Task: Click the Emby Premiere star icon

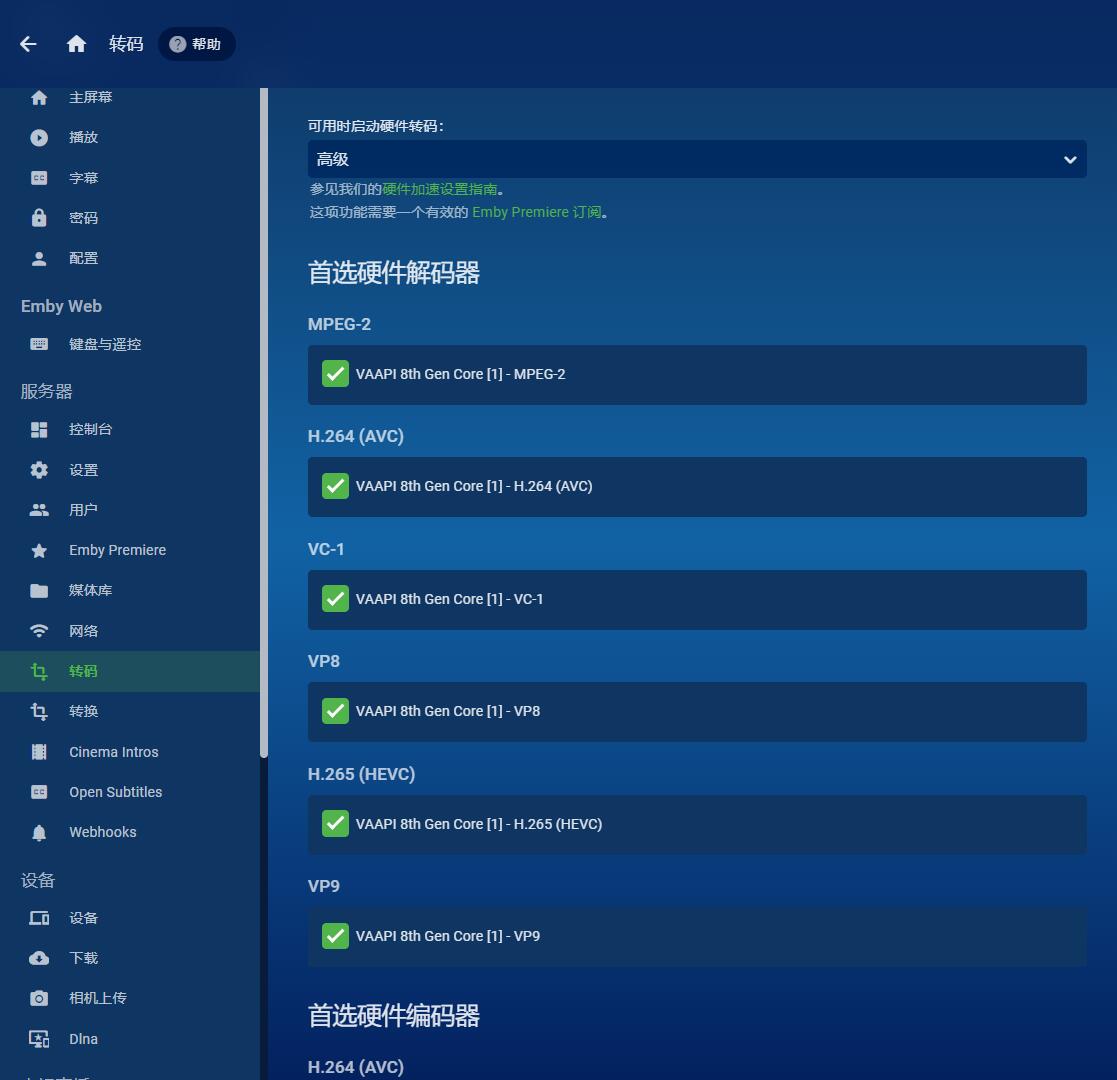Action: tap(39, 551)
